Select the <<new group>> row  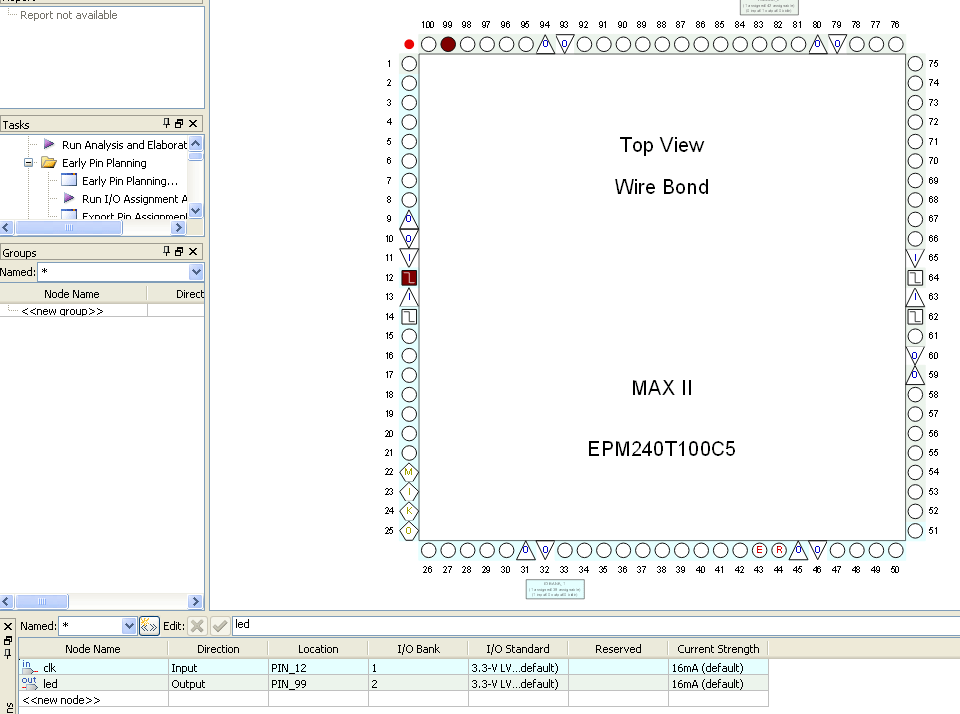[x=62, y=311]
